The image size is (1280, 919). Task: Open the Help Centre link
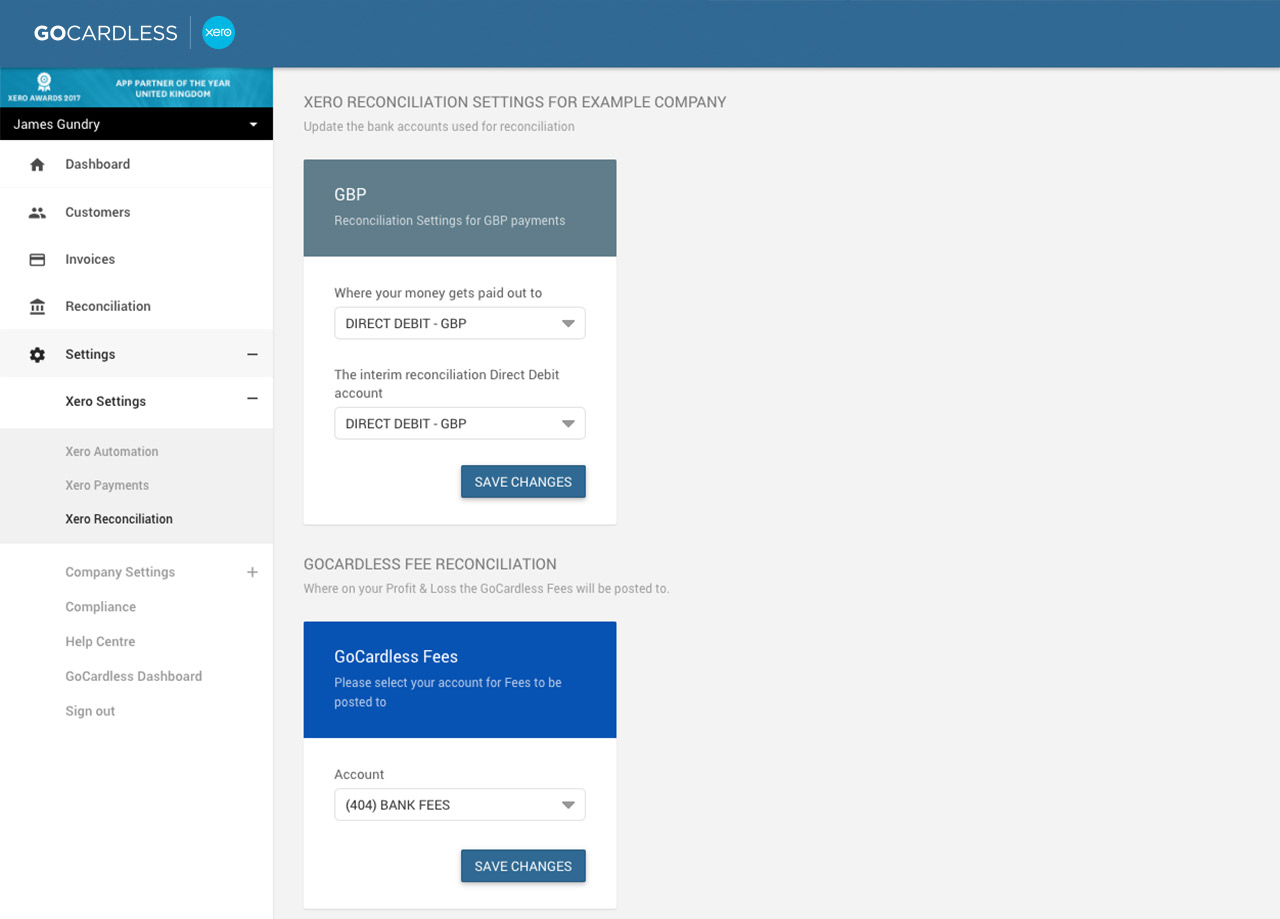(100, 642)
